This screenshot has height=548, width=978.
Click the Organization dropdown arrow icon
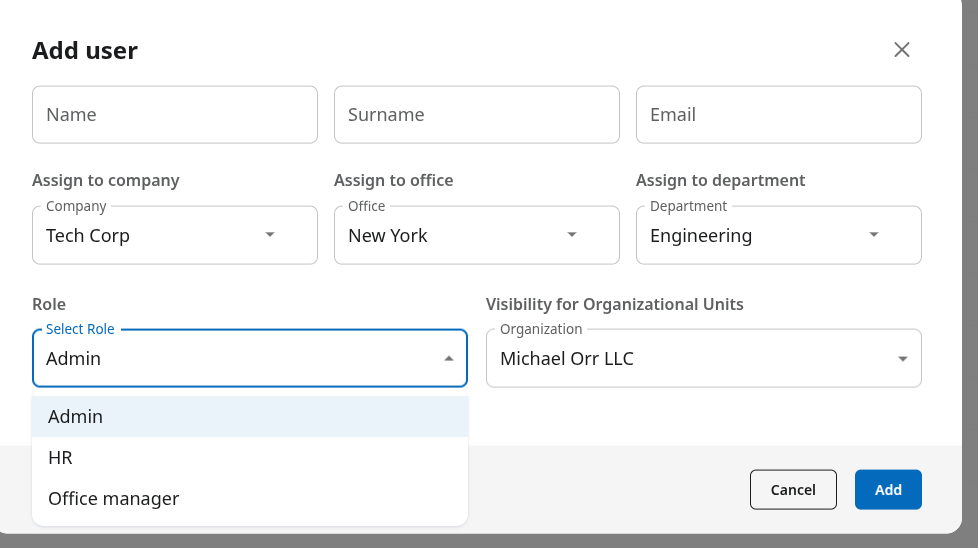[x=902, y=359]
